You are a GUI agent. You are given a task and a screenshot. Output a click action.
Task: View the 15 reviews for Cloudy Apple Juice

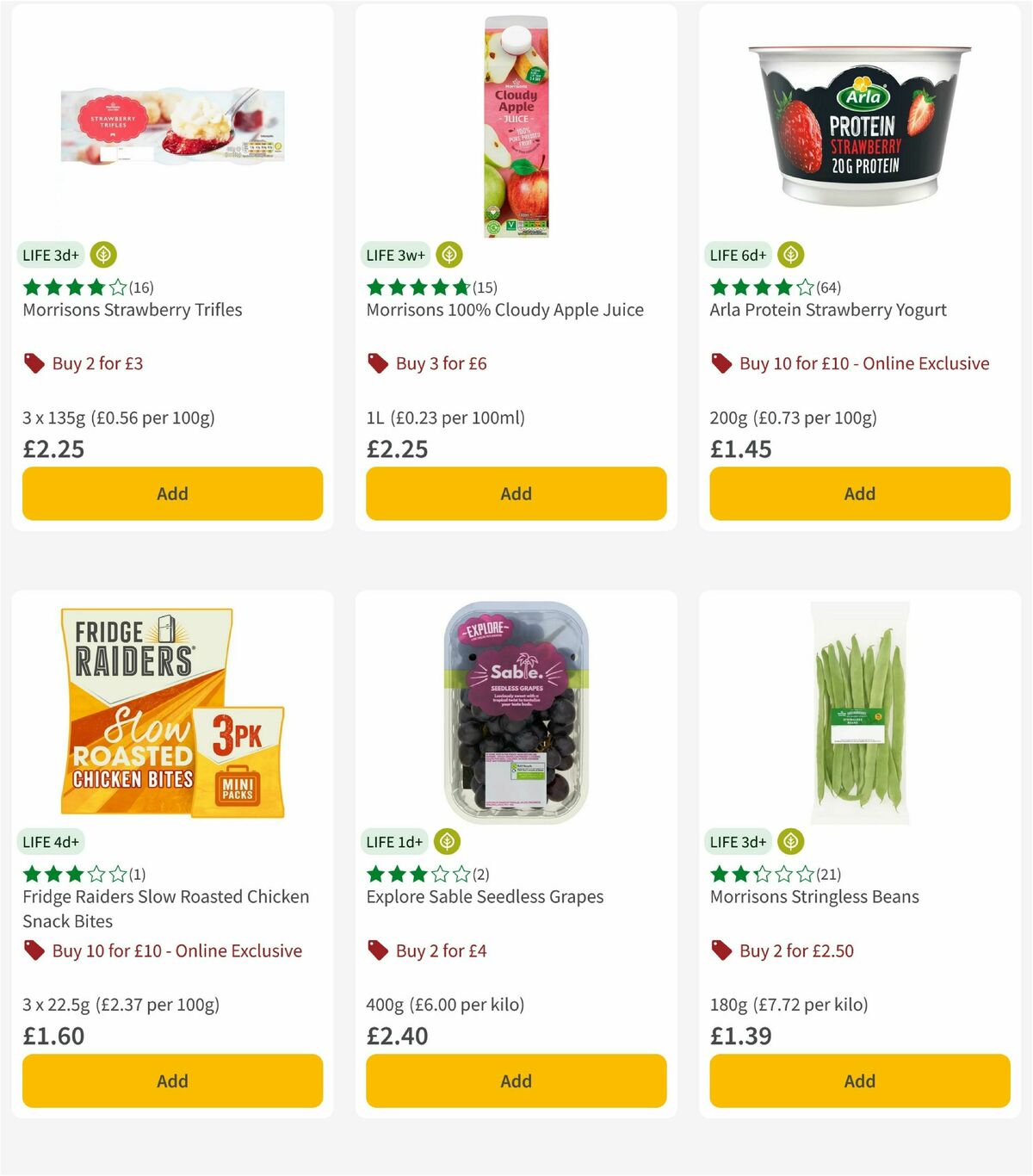[x=484, y=288]
